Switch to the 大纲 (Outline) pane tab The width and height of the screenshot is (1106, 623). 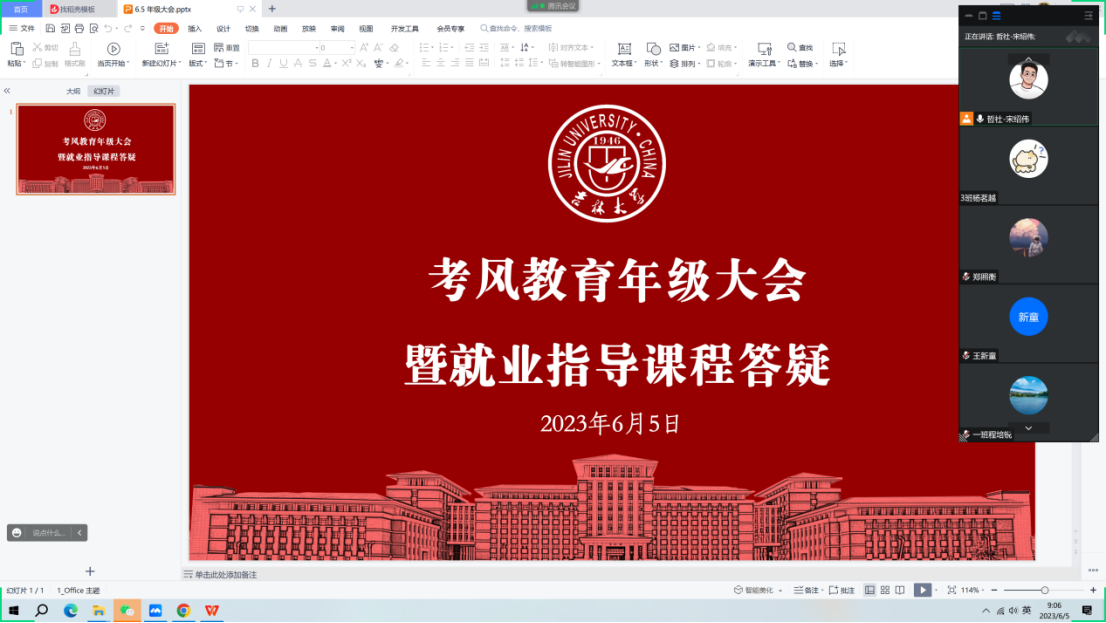click(x=73, y=91)
